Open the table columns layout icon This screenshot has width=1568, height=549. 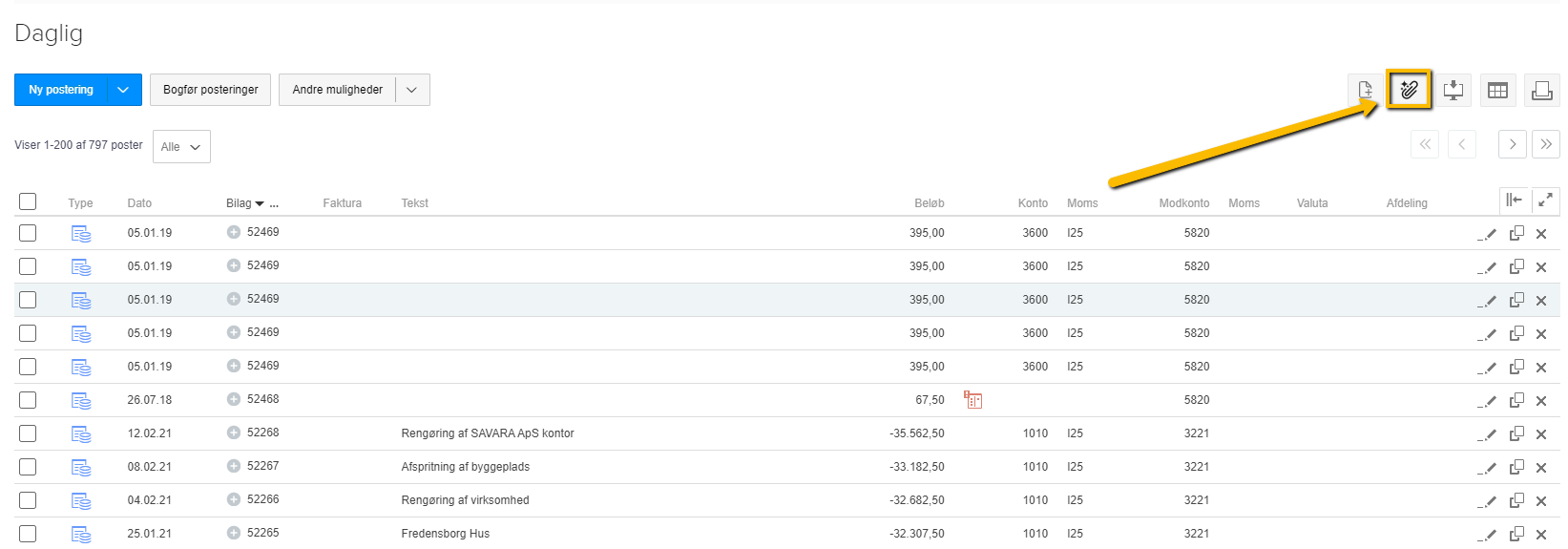(x=1497, y=90)
